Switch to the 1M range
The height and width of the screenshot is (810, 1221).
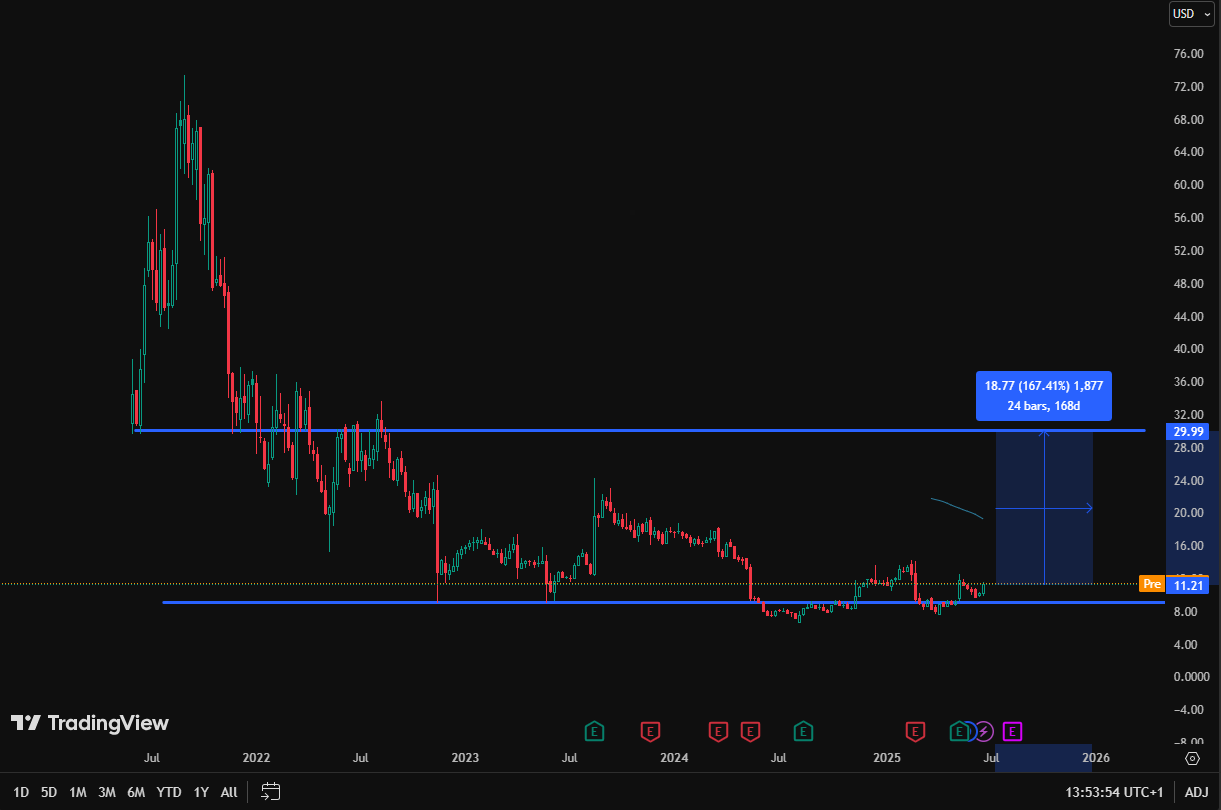(77, 792)
